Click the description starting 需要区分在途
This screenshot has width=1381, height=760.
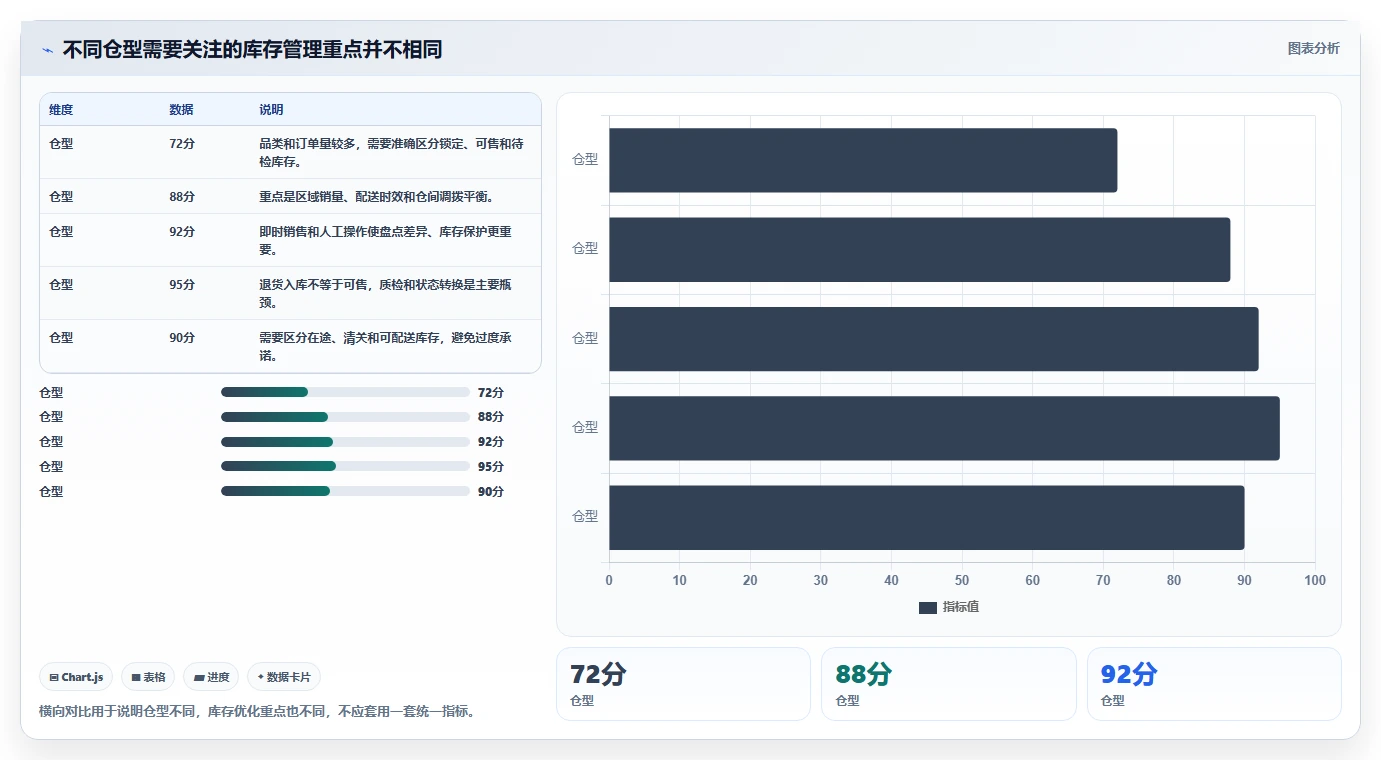coord(385,347)
